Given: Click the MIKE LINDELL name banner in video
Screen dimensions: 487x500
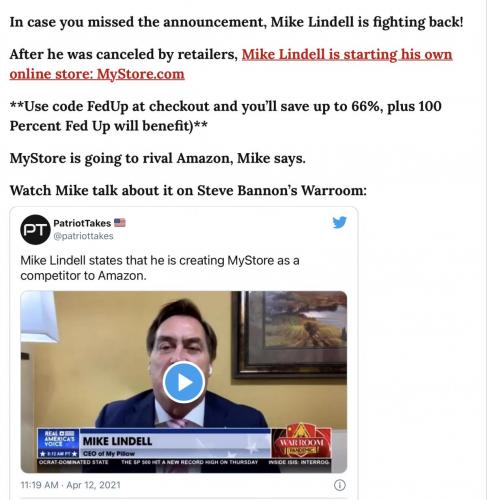Looking at the screenshot, I should pos(175,441).
